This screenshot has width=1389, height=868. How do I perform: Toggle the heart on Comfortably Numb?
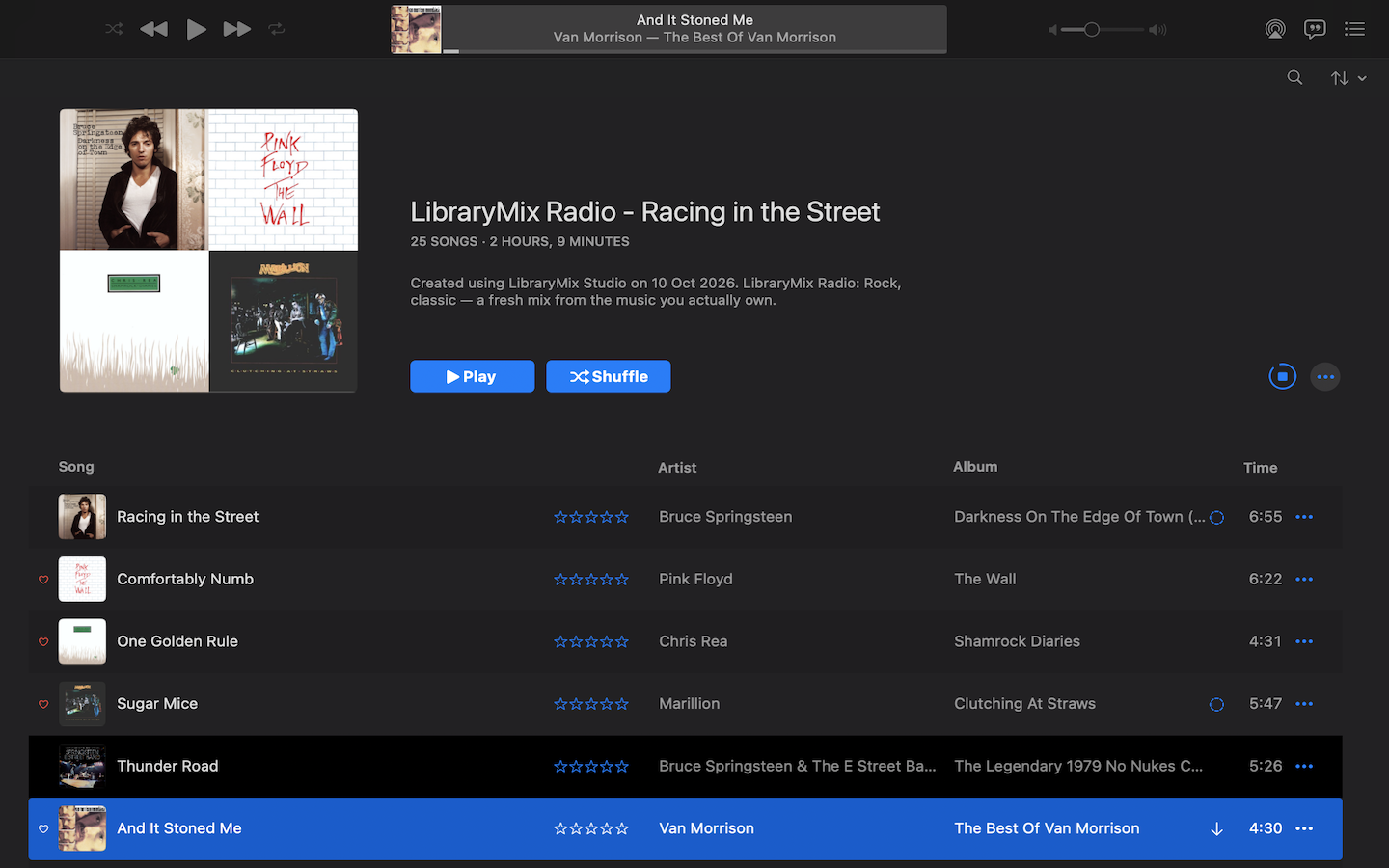point(43,580)
